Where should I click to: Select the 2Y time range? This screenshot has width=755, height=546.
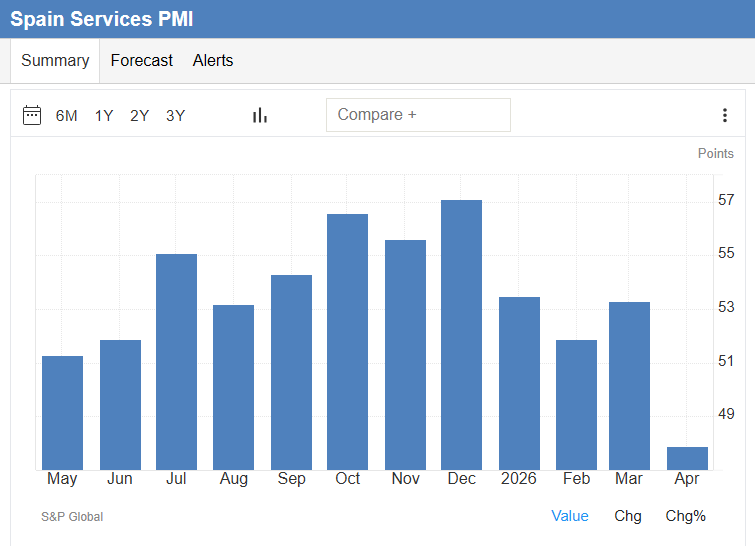tap(140, 116)
